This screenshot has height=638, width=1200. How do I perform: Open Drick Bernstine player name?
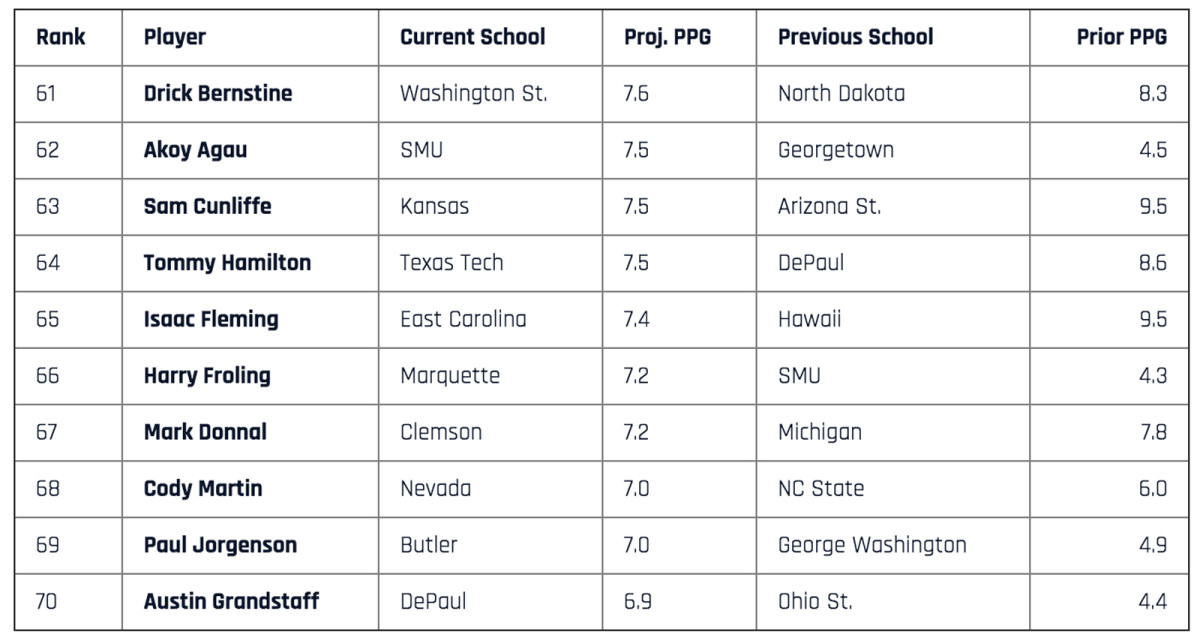click(x=218, y=94)
